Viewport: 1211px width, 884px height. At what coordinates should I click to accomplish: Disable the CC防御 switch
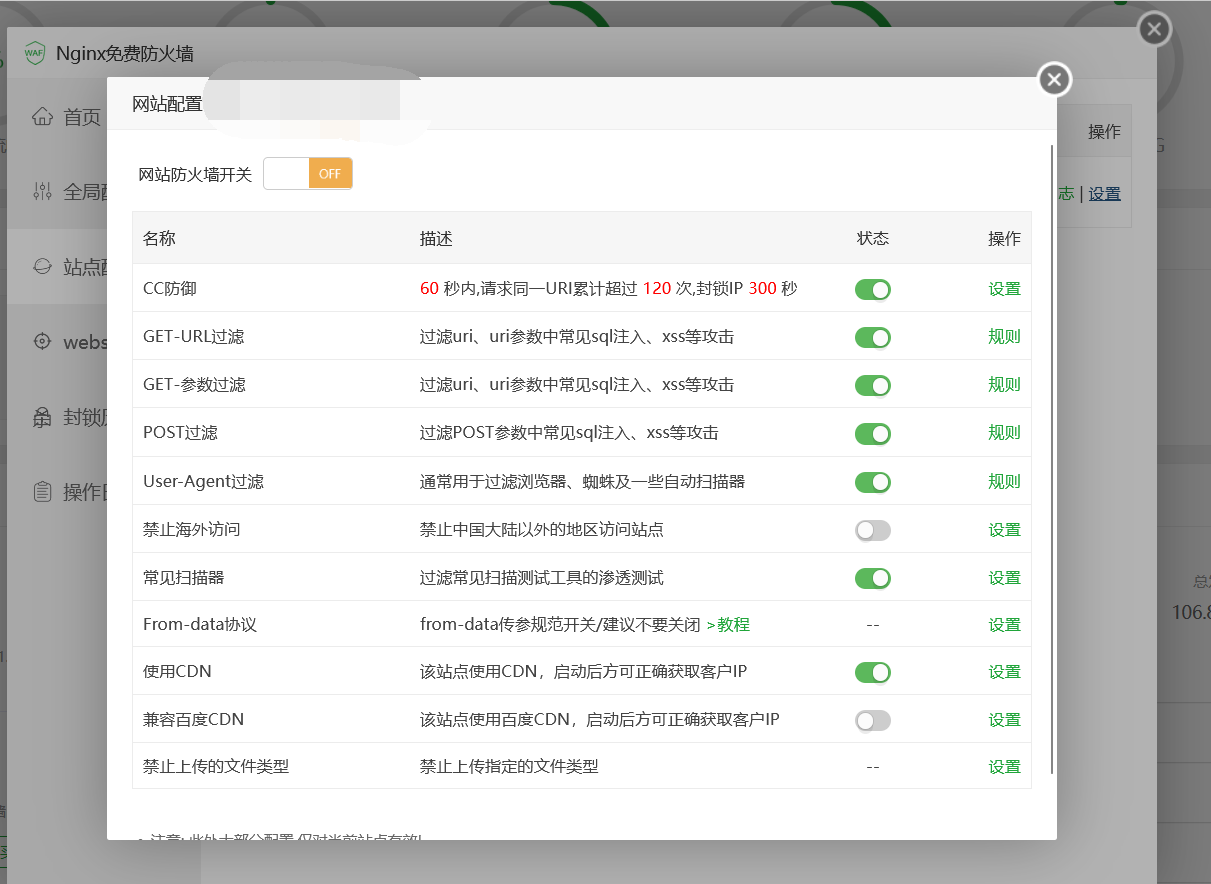873,290
